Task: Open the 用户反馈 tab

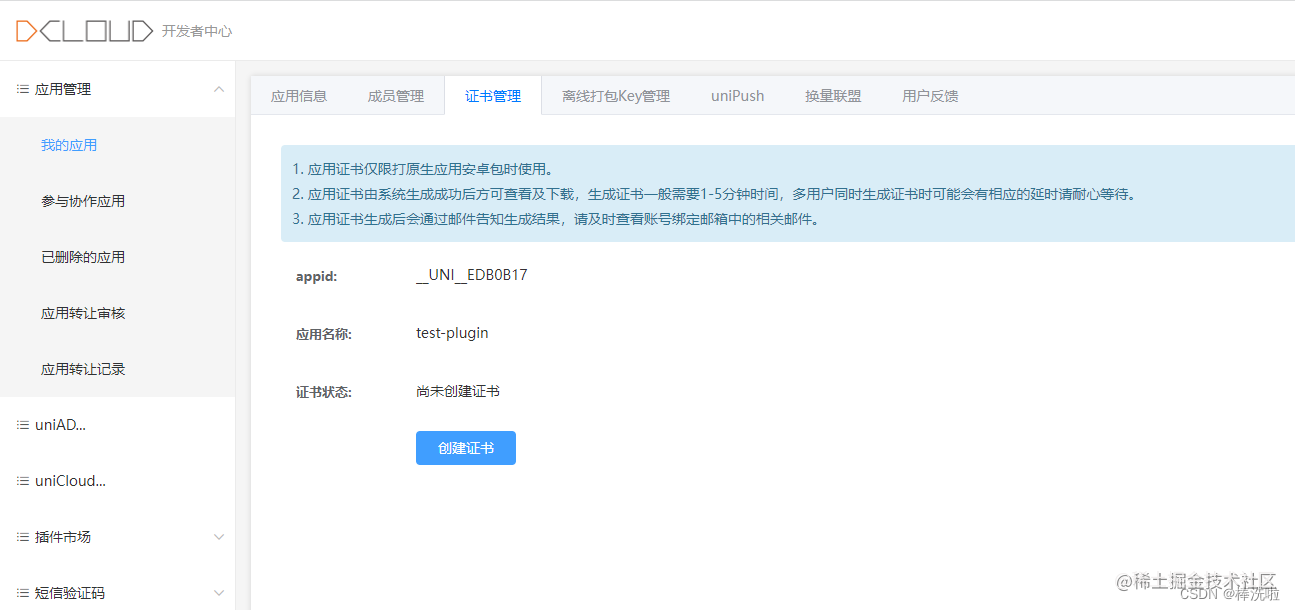Action: [929, 95]
